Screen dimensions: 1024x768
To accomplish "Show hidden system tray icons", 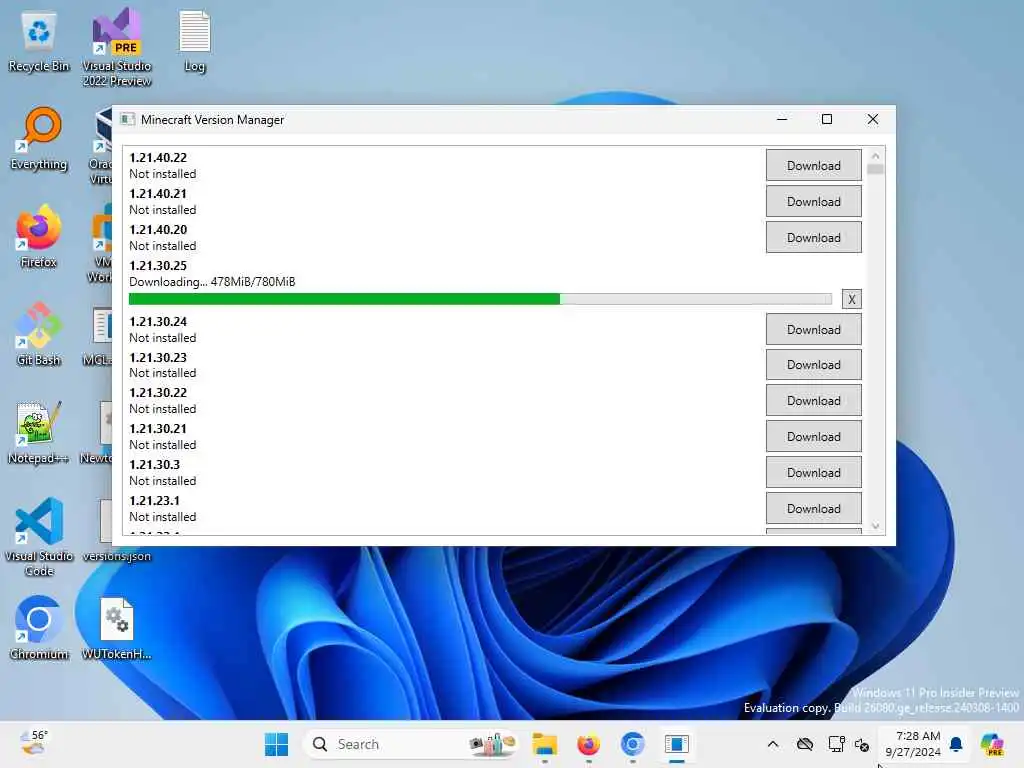I will click(x=773, y=744).
